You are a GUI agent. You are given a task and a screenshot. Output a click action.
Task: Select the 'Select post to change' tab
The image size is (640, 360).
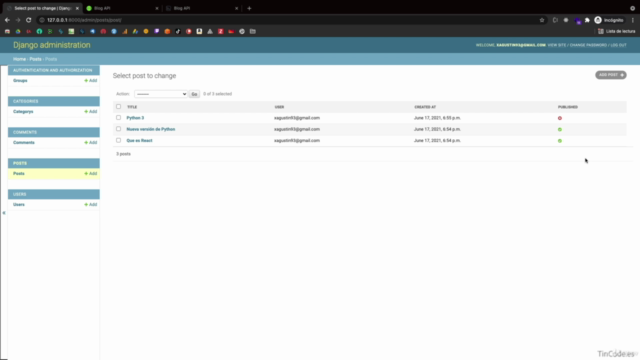[x=42, y=8]
